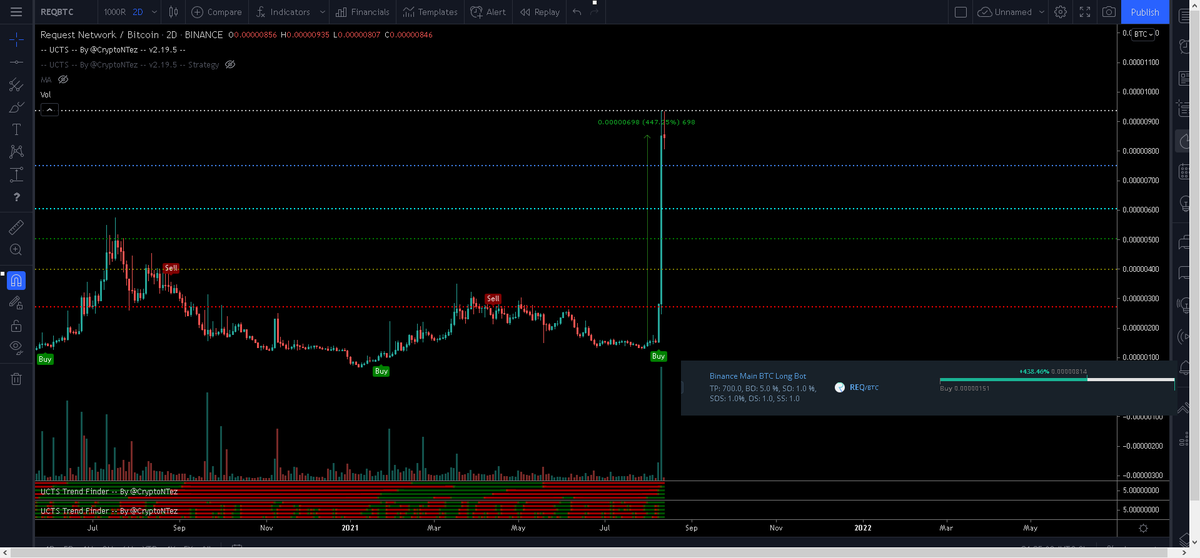Toggle lock all drawing tools

click(x=16, y=325)
